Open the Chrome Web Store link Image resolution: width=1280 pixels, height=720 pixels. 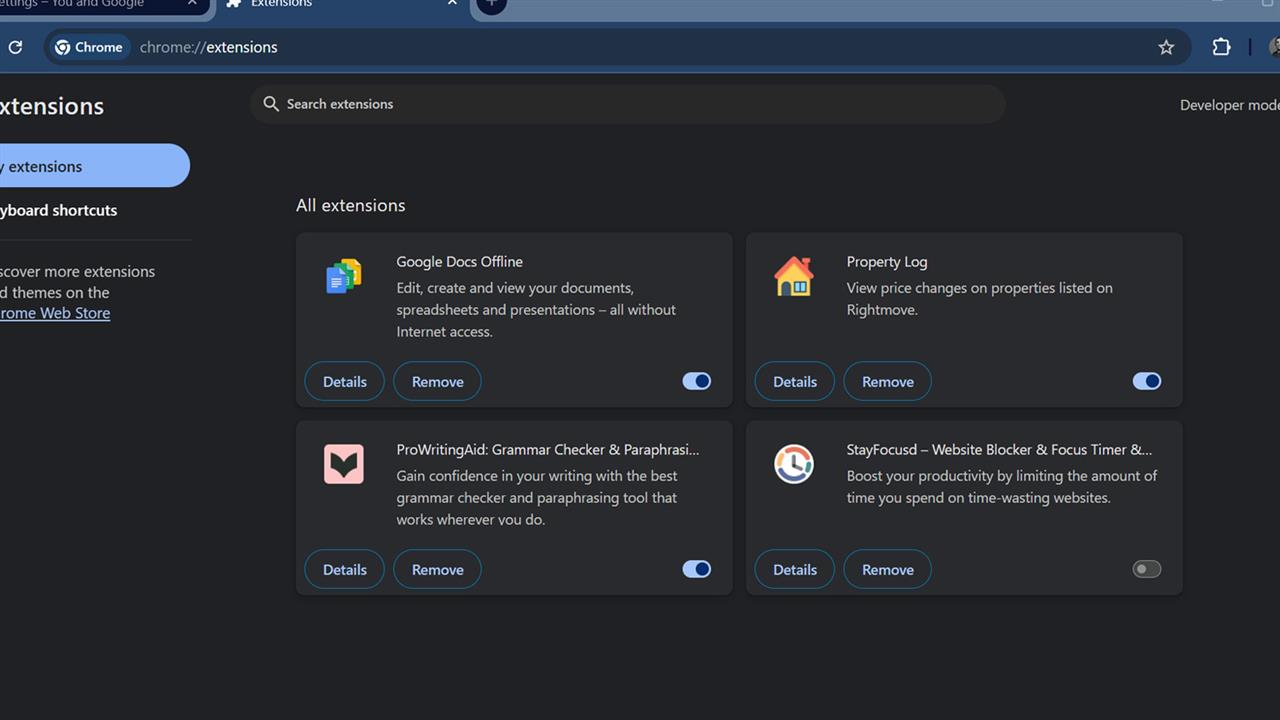pos(55,313)
